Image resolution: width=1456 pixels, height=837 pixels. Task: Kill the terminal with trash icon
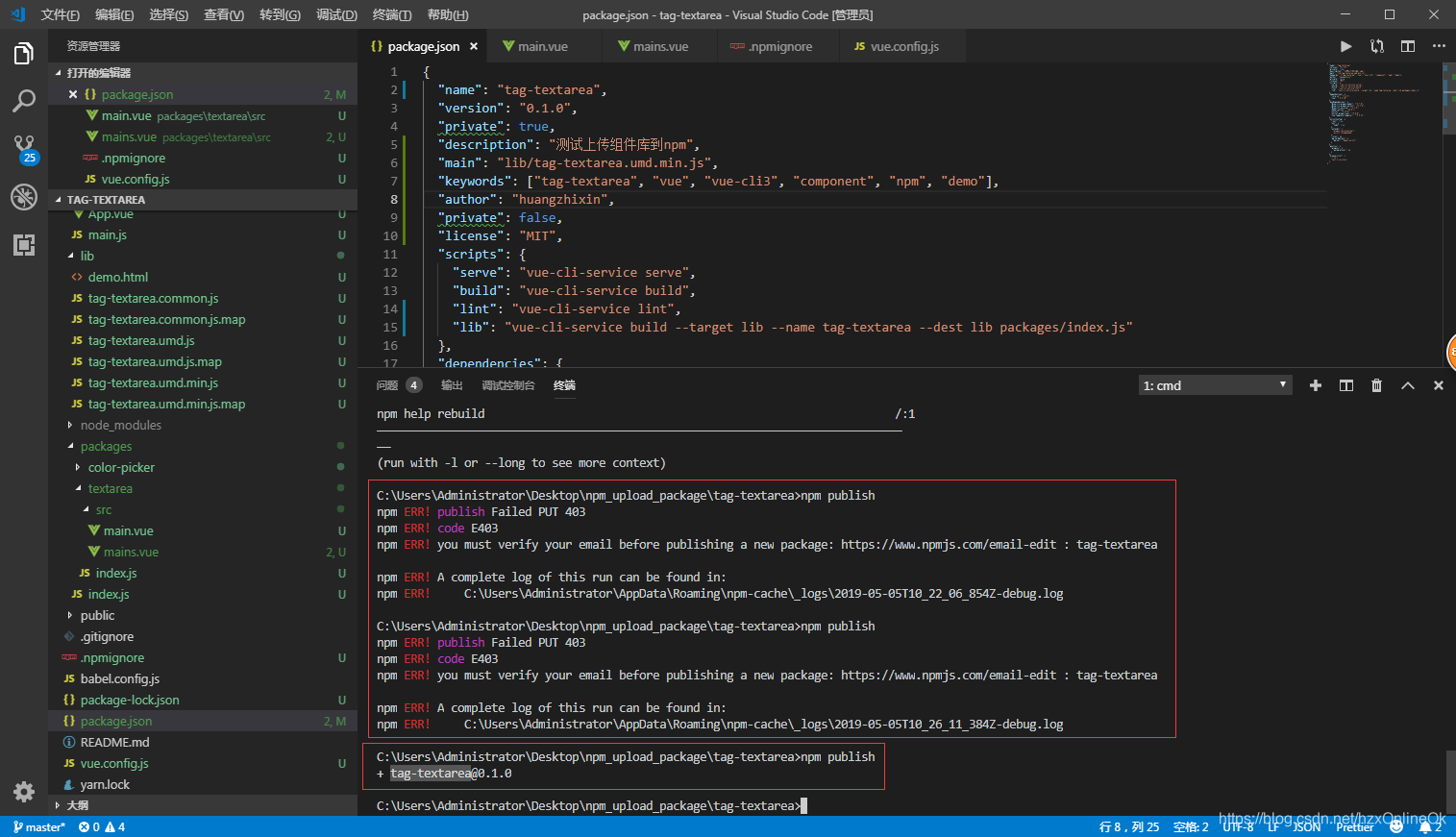(1376, 385)
